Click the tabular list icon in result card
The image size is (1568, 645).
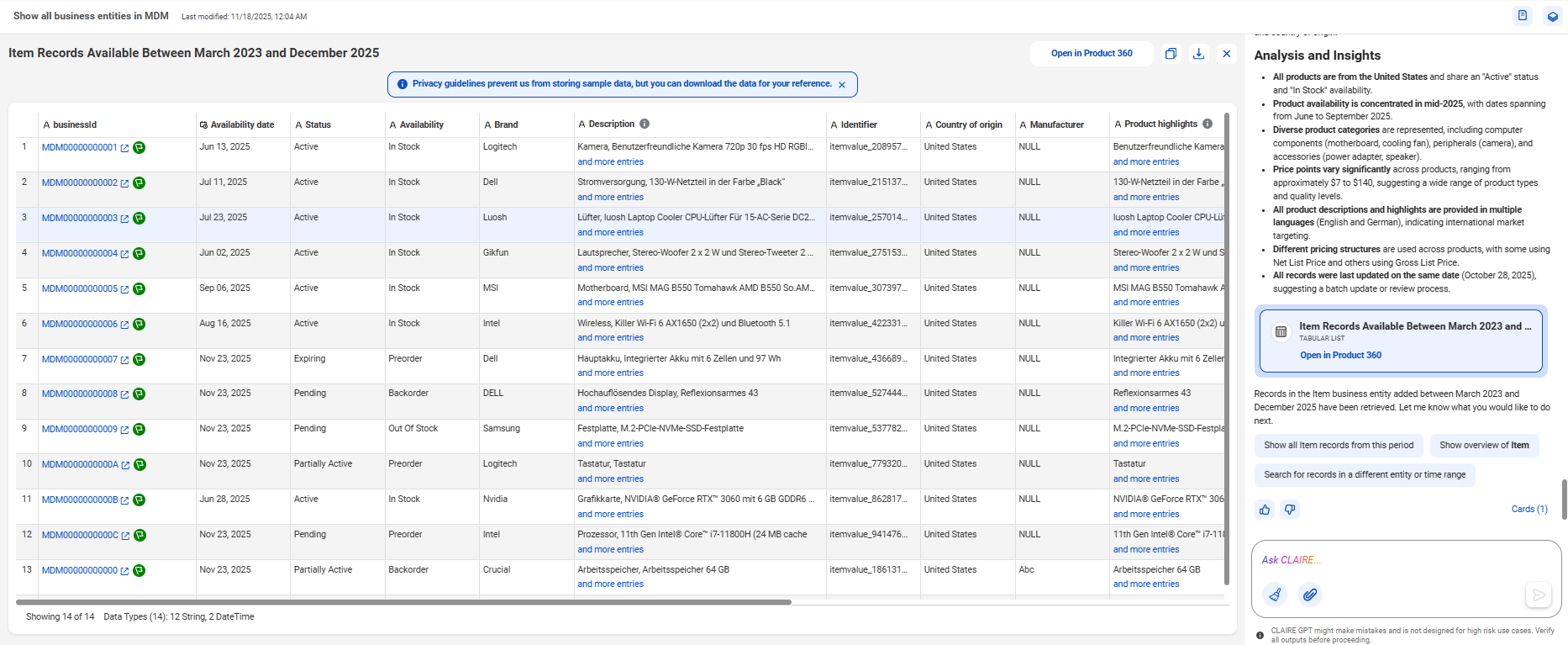1281,332
